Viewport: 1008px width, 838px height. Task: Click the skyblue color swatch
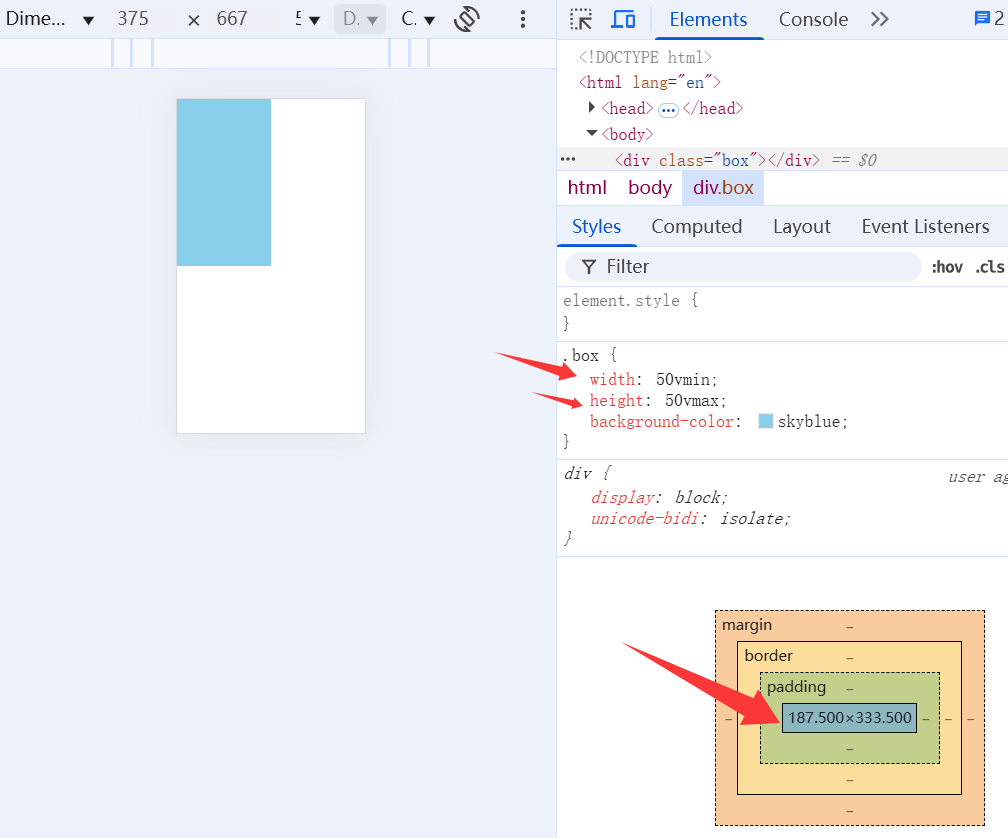[766, 421]
